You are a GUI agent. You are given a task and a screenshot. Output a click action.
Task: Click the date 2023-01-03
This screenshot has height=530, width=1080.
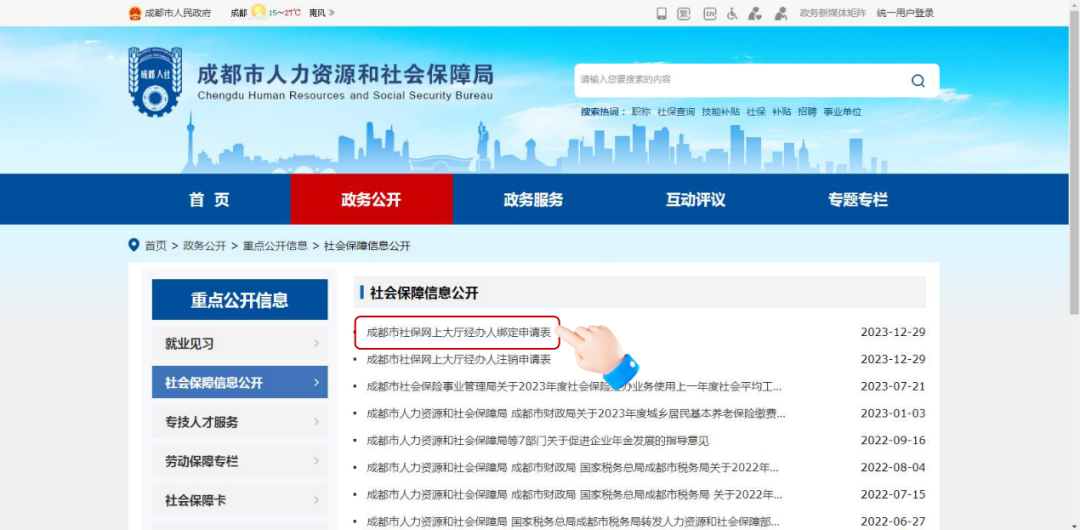point(893,414)
